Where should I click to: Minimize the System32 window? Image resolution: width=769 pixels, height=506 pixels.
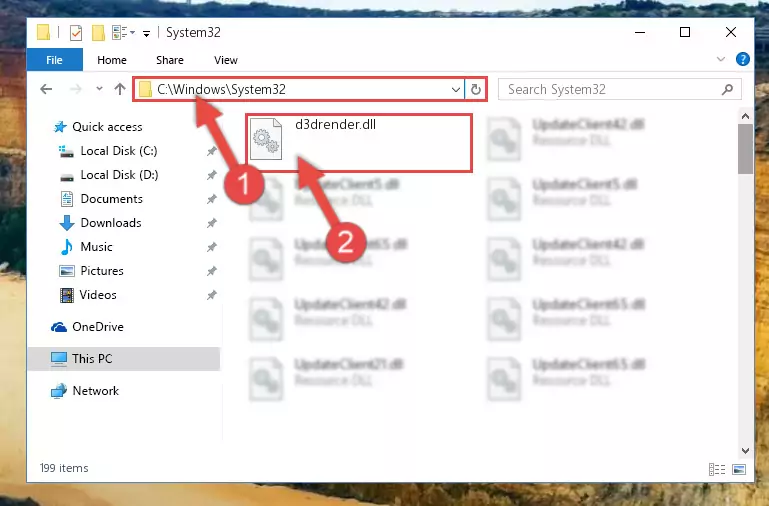coord(640,32)
